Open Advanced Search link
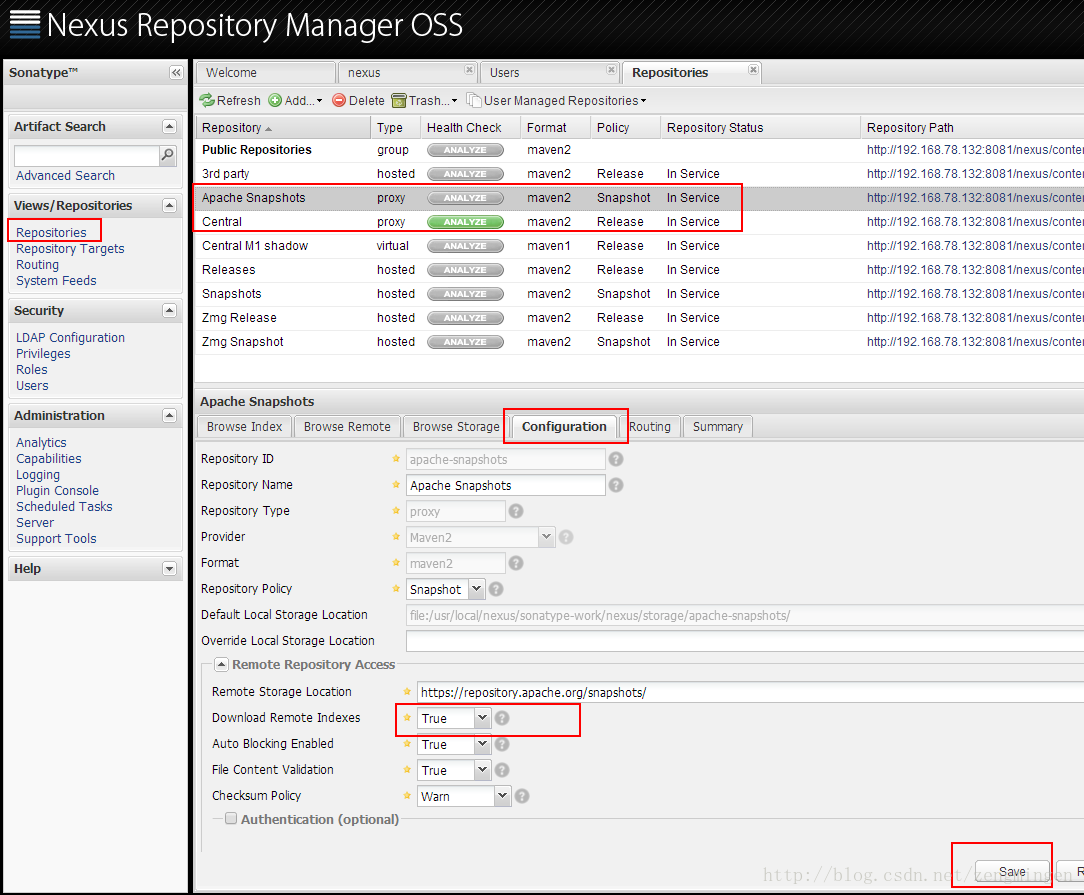 (x=66, y=176)
